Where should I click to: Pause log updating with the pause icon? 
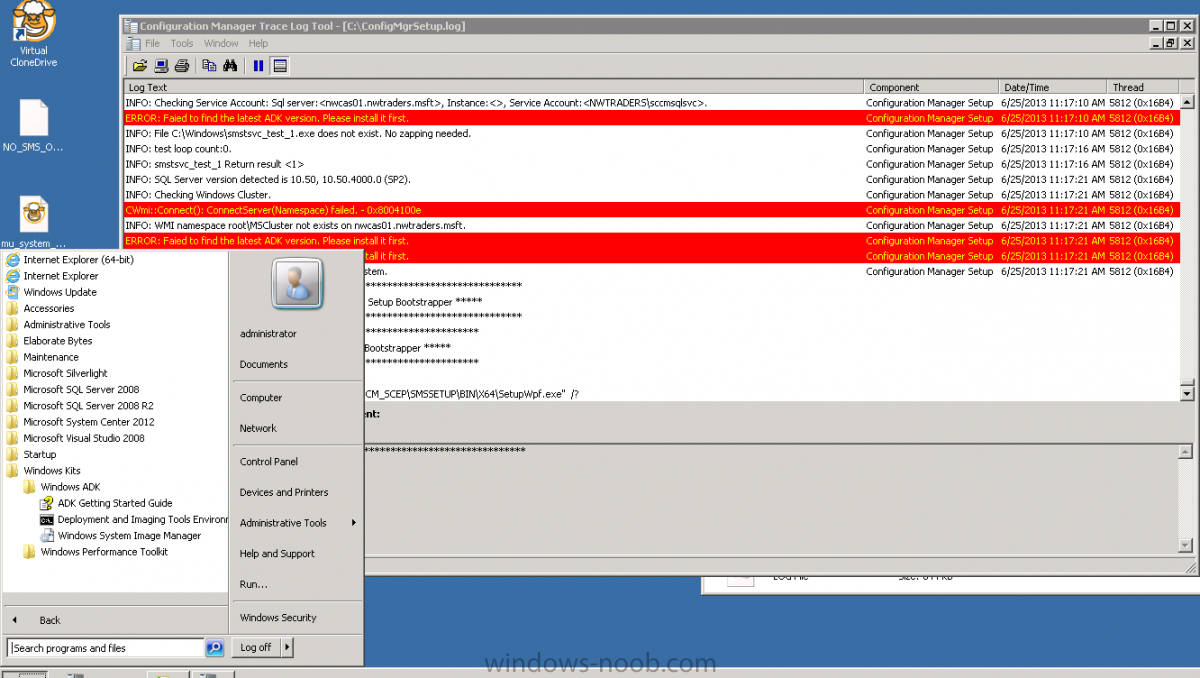click(x=258, y=66)
